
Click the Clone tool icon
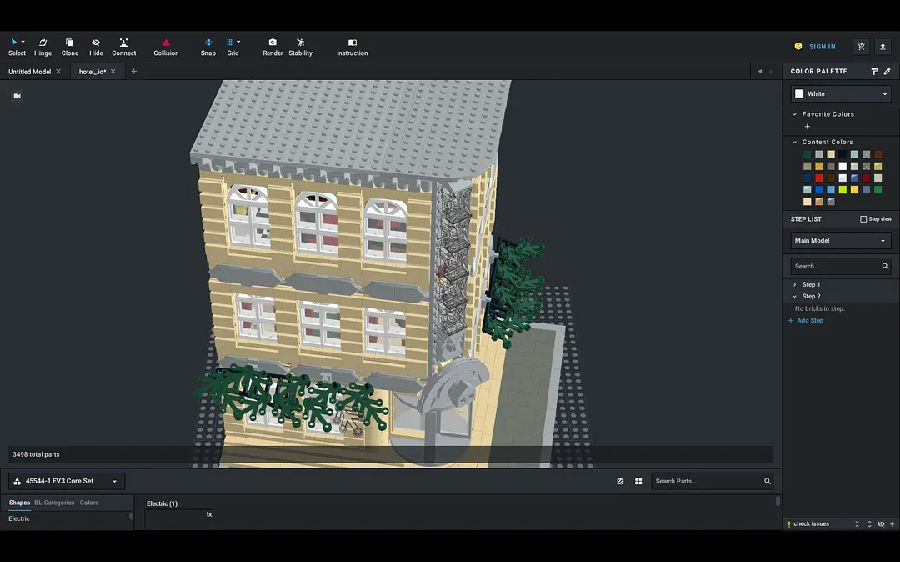tap(70, 46)
